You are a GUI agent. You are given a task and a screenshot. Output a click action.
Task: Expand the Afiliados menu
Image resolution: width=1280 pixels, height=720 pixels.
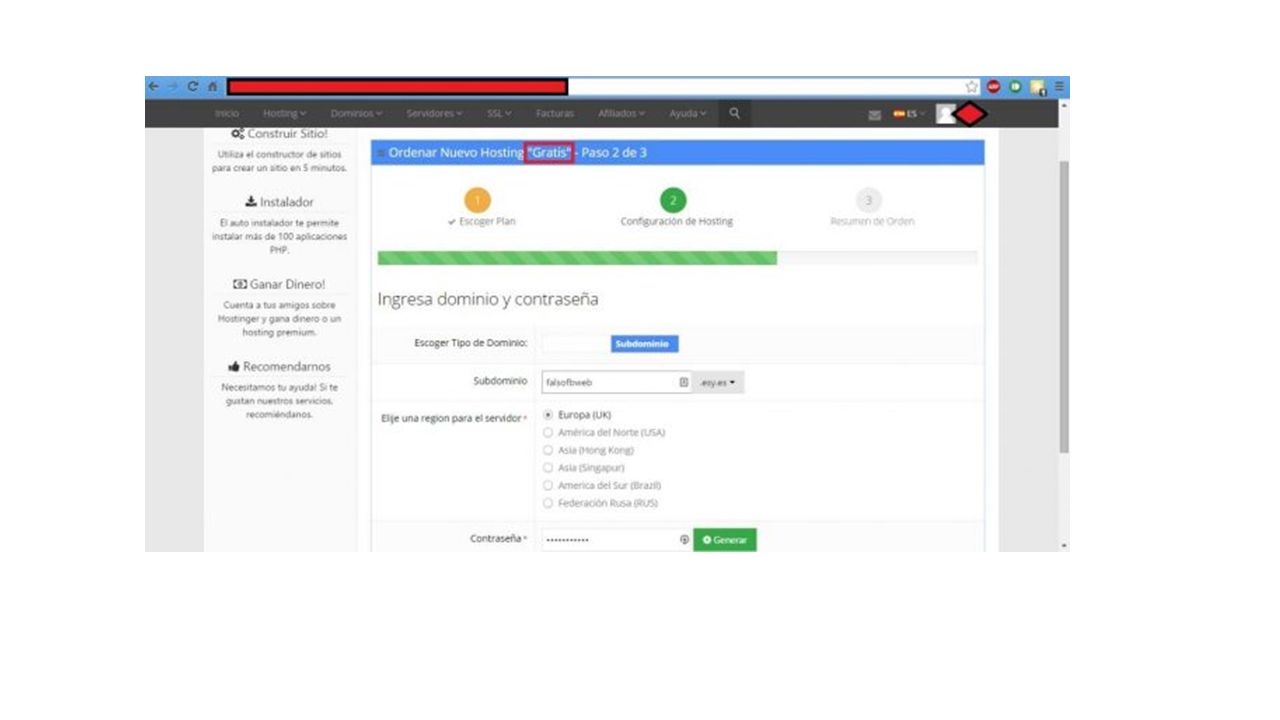[x=621, y=114]
